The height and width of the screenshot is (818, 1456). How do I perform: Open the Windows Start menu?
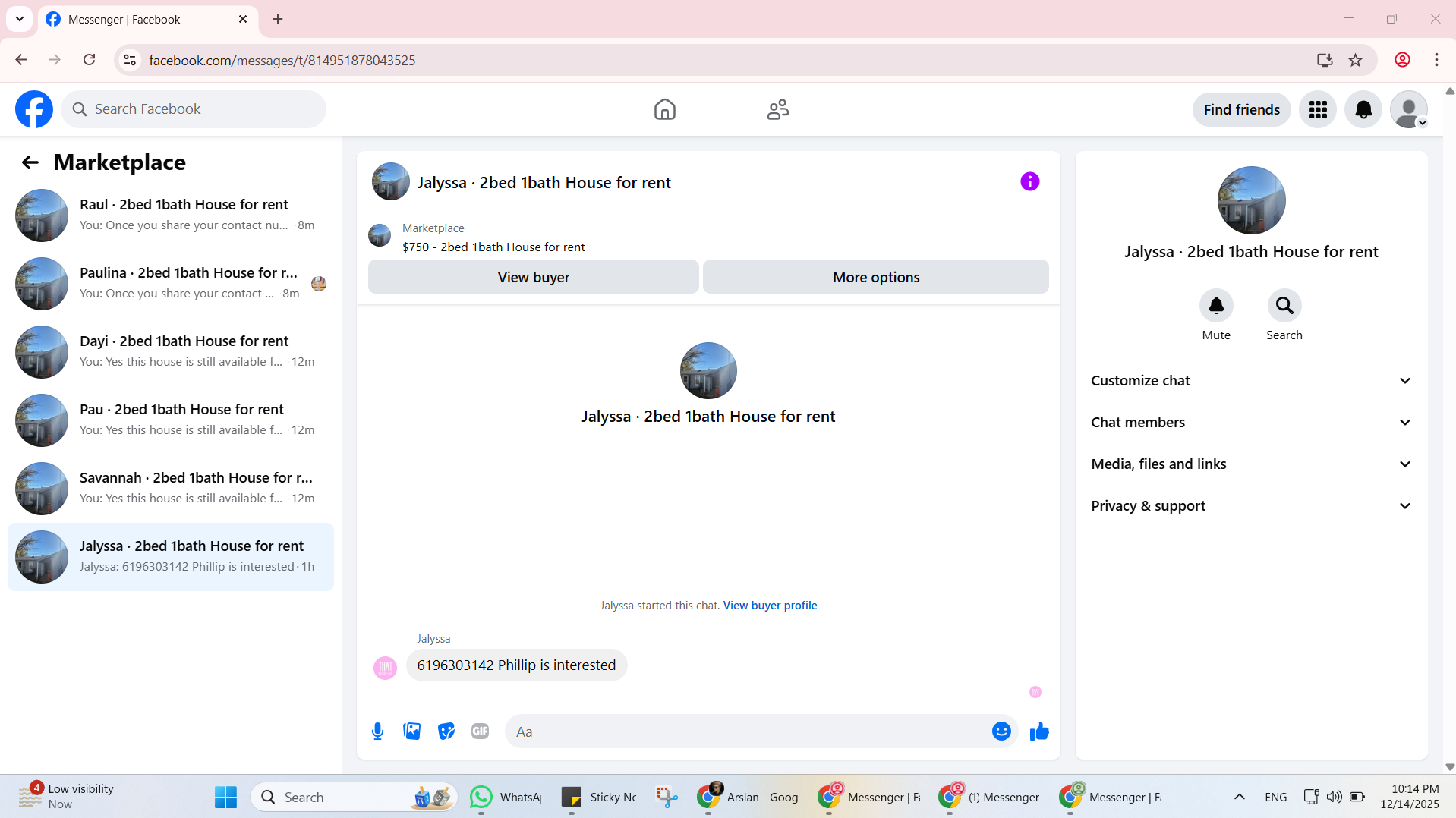click(225, 798)
